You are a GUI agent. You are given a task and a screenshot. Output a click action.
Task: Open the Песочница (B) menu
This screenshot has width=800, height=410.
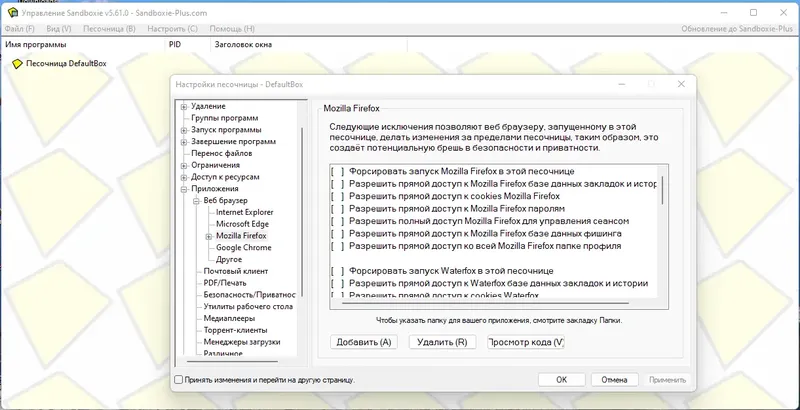click(x=109, y=29)
